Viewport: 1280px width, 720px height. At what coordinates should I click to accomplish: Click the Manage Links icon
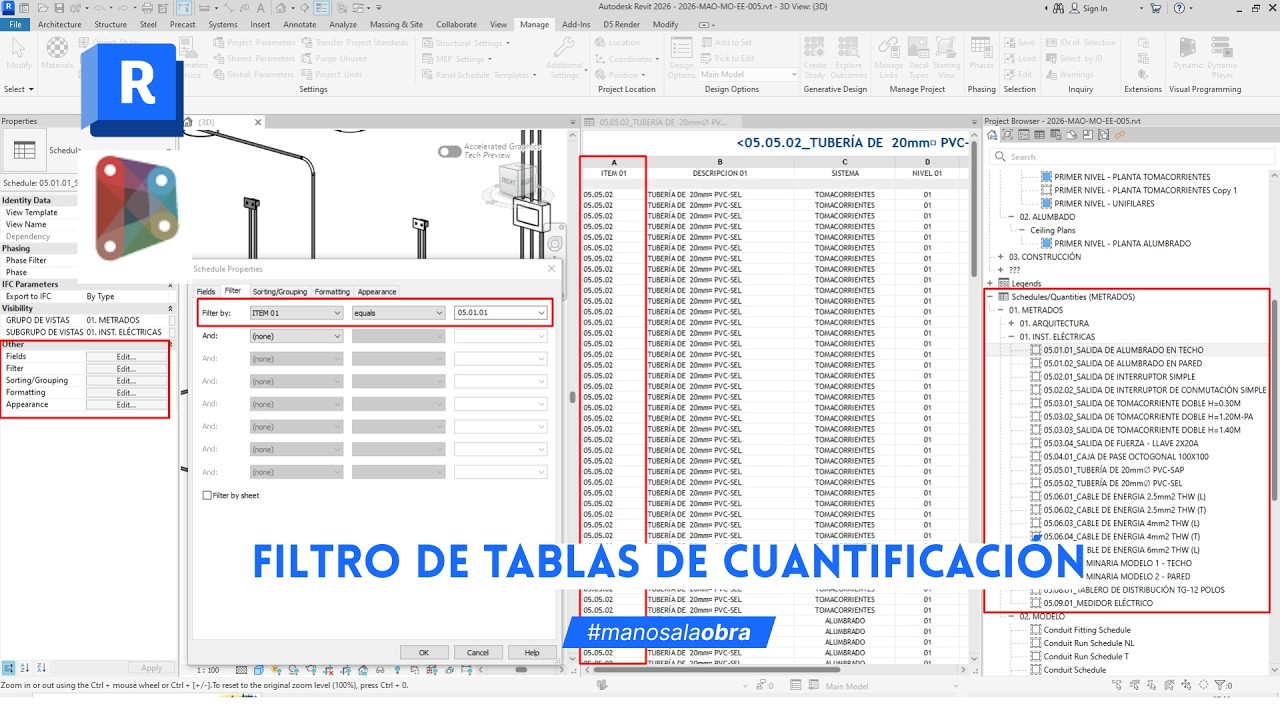[x=888, y=58]
